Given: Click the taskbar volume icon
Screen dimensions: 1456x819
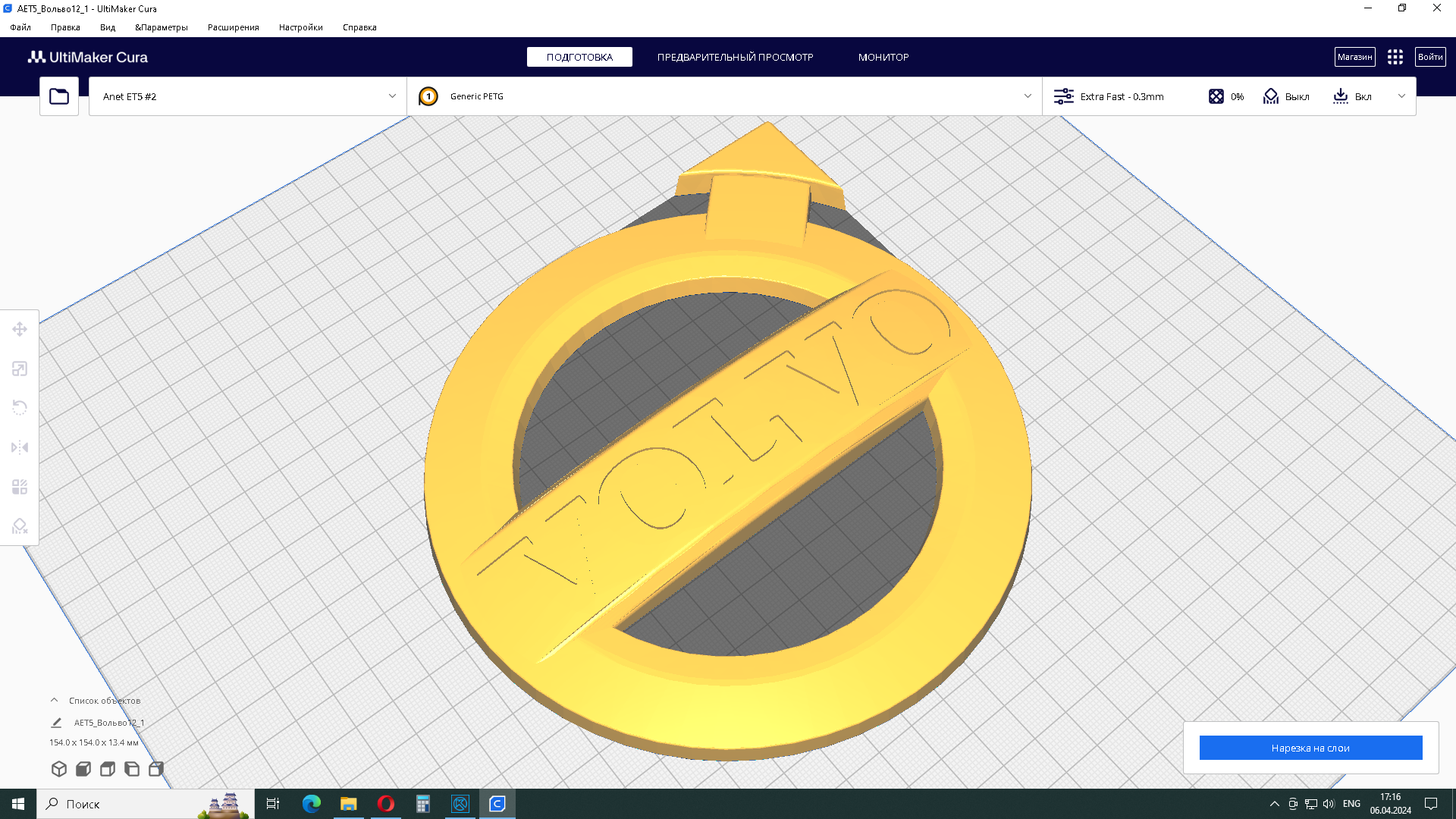Looking at the screenshot, I should click(x=1329, y=804).
